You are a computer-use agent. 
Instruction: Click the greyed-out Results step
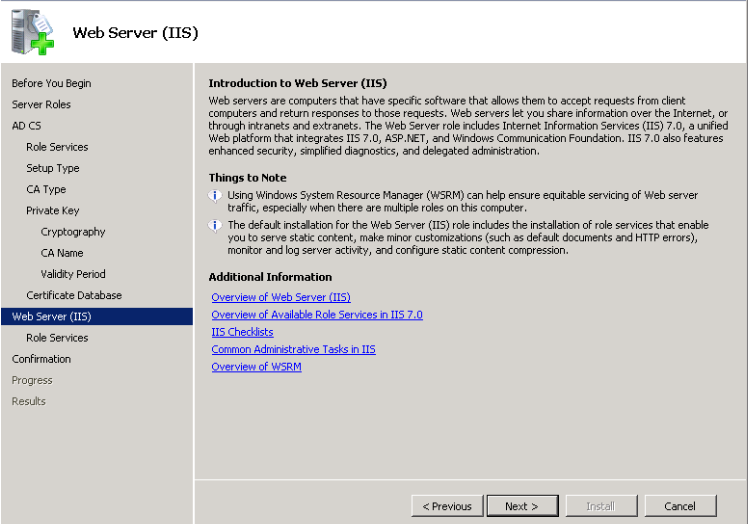tap(29, 401)
